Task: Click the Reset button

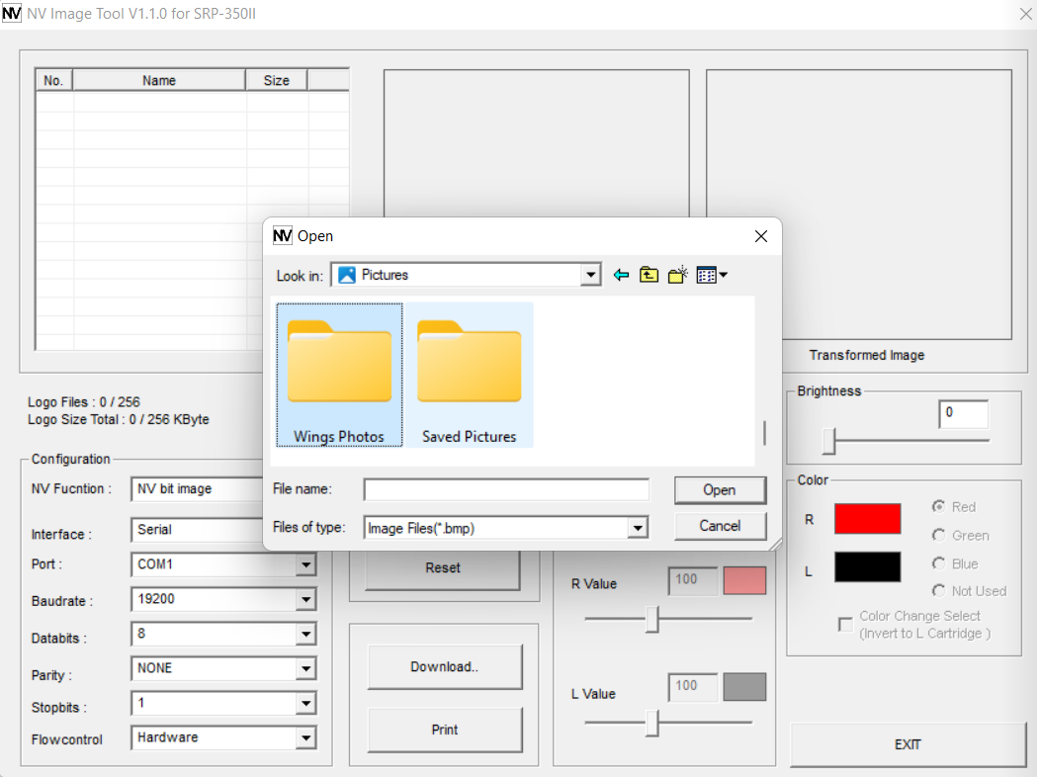Action: click(442, 568)
